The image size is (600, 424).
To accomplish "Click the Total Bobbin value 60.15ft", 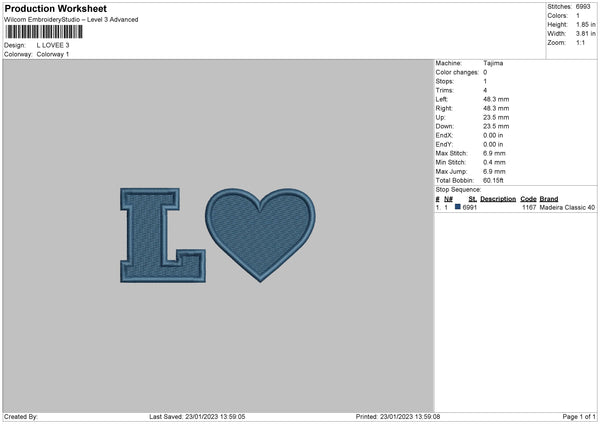I will pyautogui.click(x=493, y=181).
